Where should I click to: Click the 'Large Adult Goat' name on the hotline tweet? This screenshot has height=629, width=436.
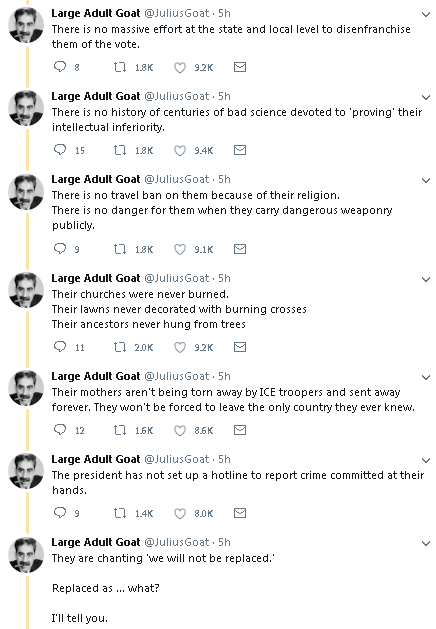[x=95, y=459]
